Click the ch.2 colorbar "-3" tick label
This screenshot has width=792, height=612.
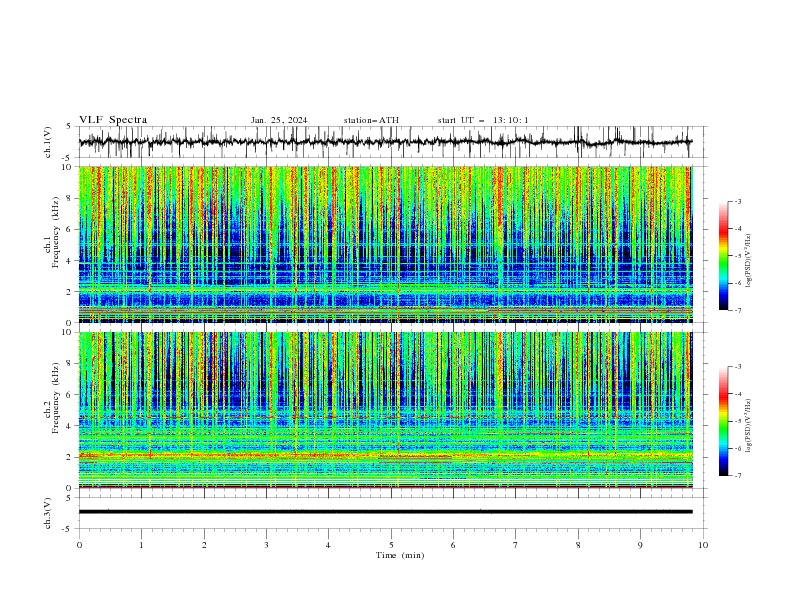click(x=738, y=367)
